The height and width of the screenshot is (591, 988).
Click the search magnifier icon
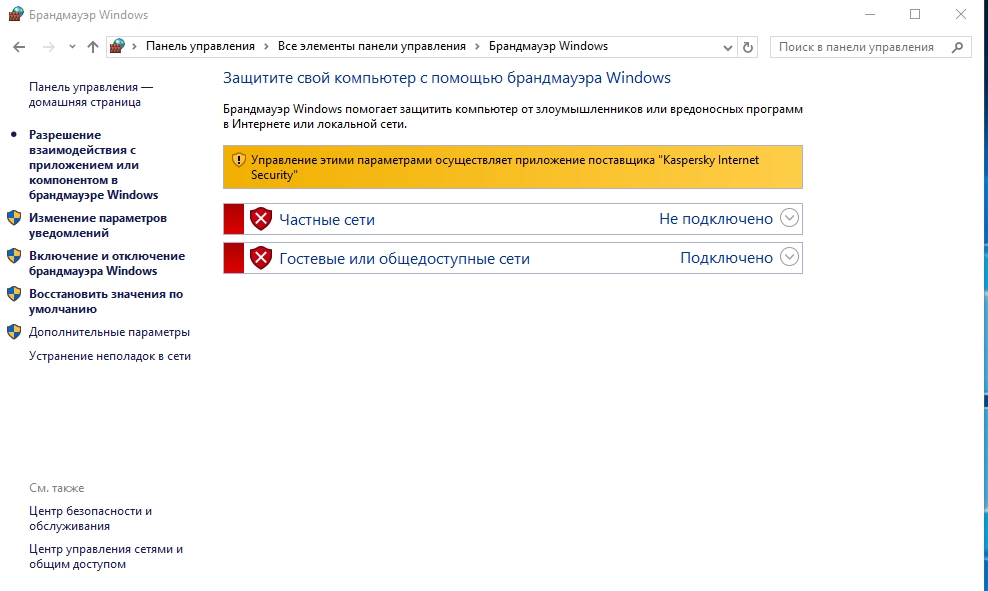tap(957, 47)
